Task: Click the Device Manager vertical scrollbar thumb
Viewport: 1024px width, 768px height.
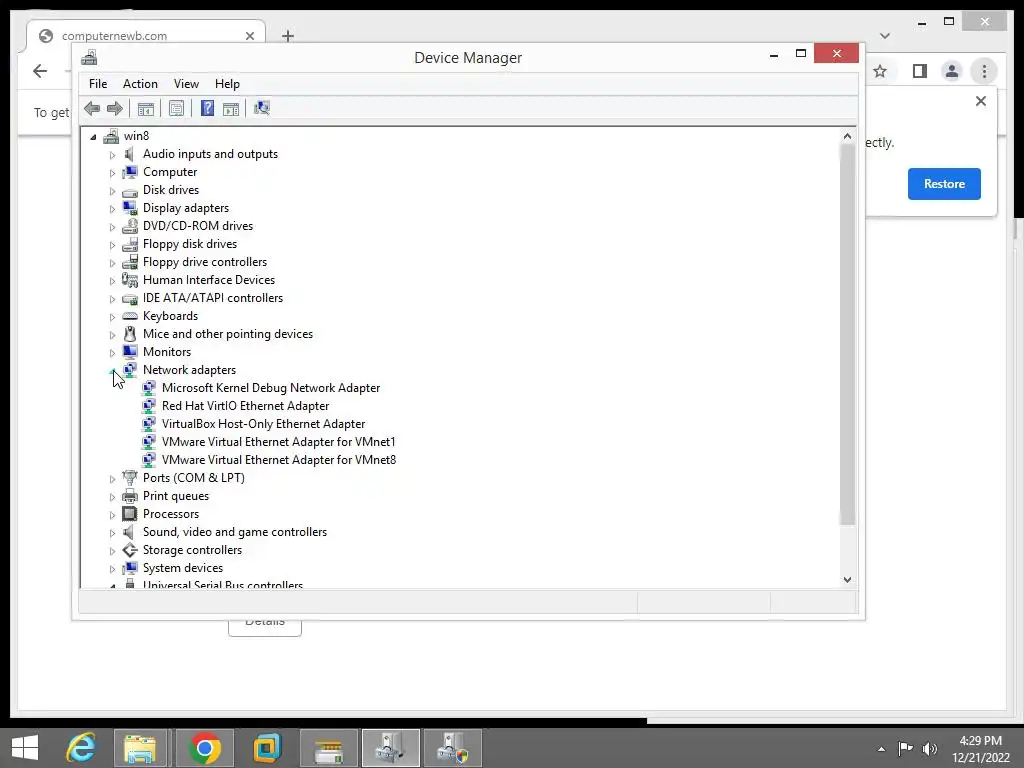Action: coord(847,334)
